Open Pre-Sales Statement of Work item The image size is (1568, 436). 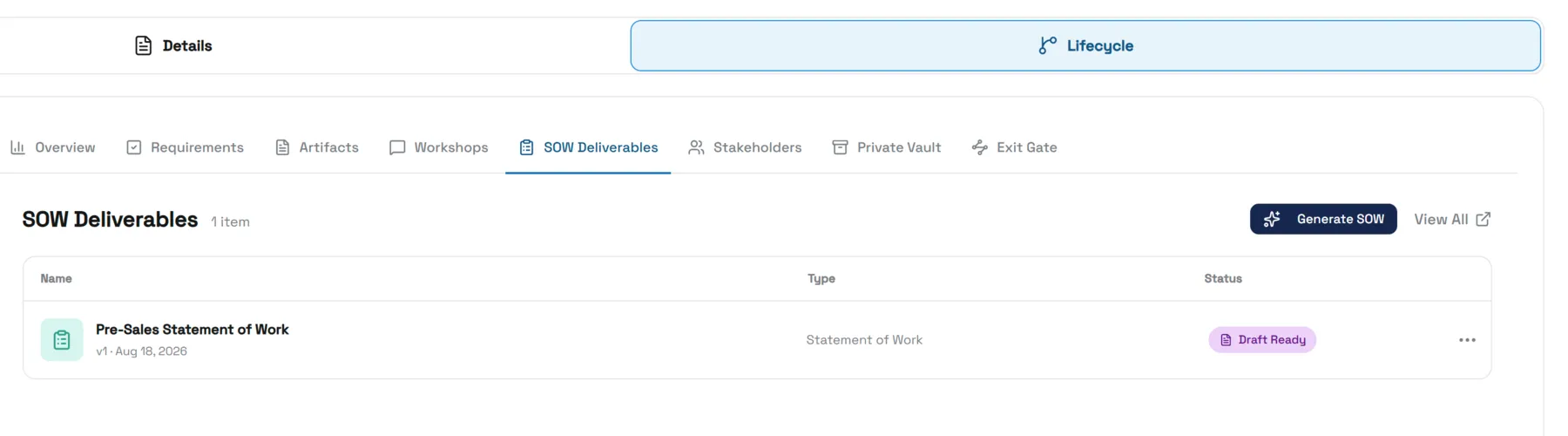pos(192,330)
